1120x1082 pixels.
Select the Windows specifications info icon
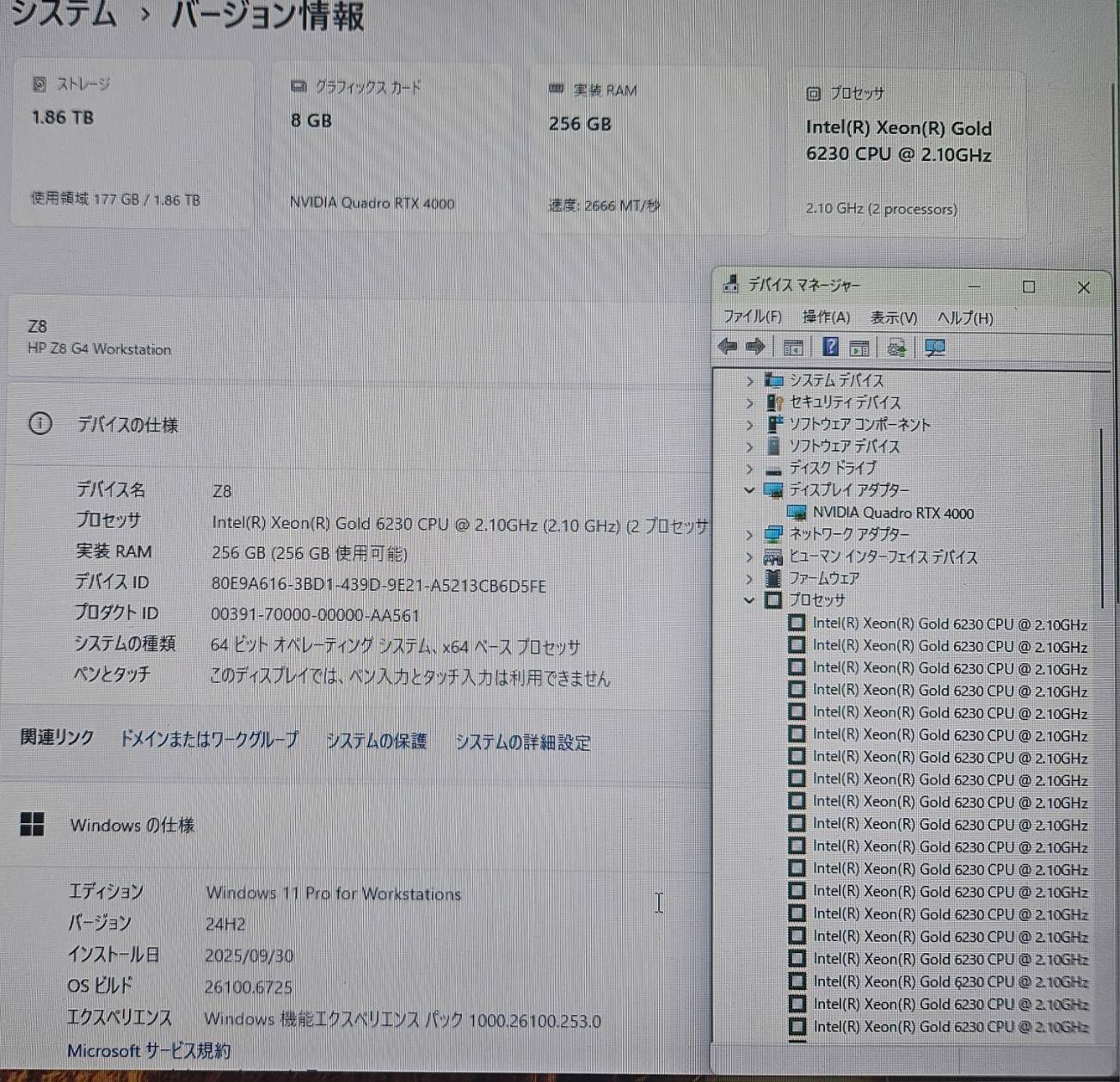click(x=34, y=825)
